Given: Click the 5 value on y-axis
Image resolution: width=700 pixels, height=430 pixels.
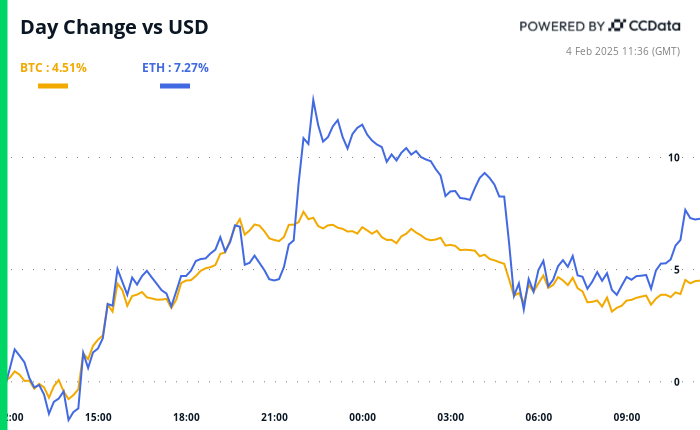Looking at the screenshot, I should (677, 269).
